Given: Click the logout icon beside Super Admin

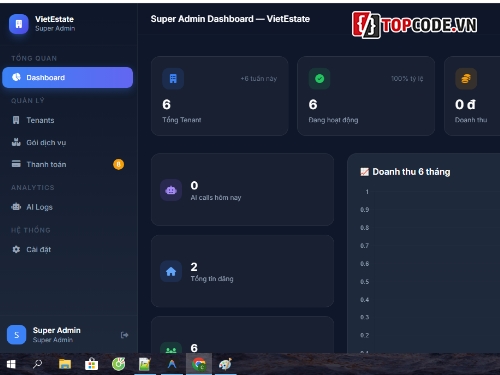Looking at the screenshot, I should [x=124, y=335].
